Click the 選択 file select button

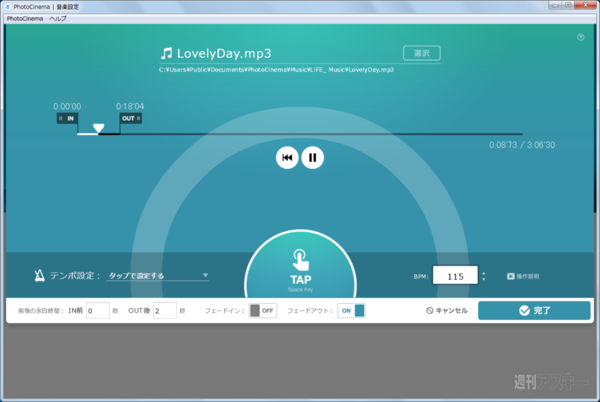(422, 53)
